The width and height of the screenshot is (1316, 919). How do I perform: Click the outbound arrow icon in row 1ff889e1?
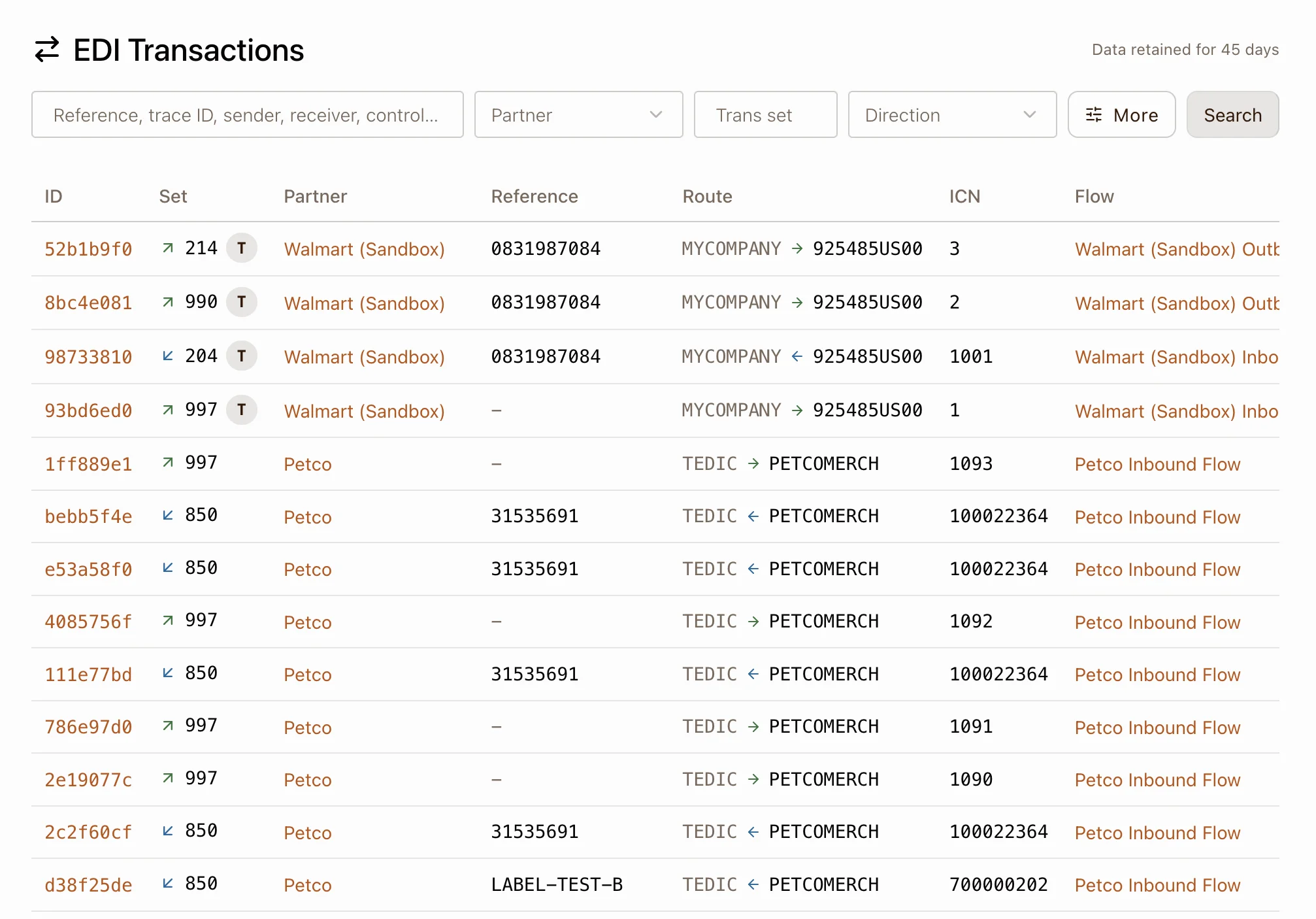(x=168, y=463)
